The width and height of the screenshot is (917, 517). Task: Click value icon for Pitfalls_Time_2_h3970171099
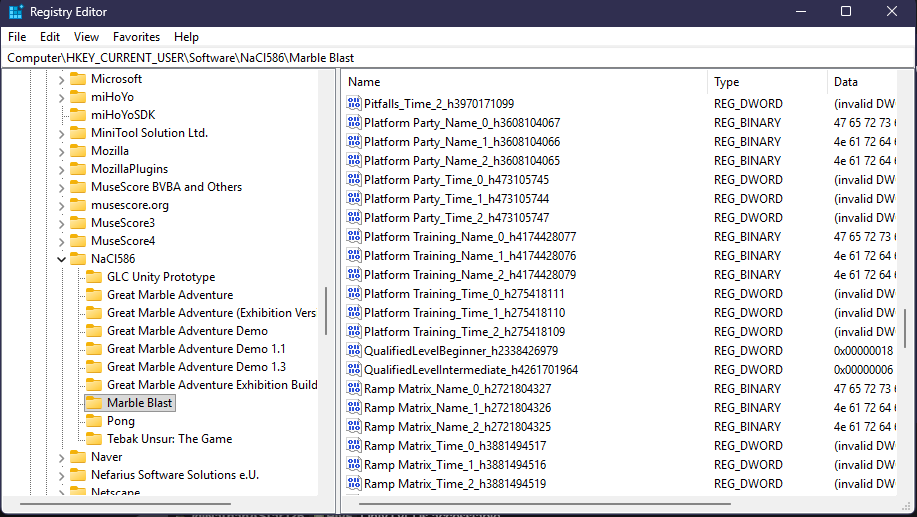(x=354, y=104)
